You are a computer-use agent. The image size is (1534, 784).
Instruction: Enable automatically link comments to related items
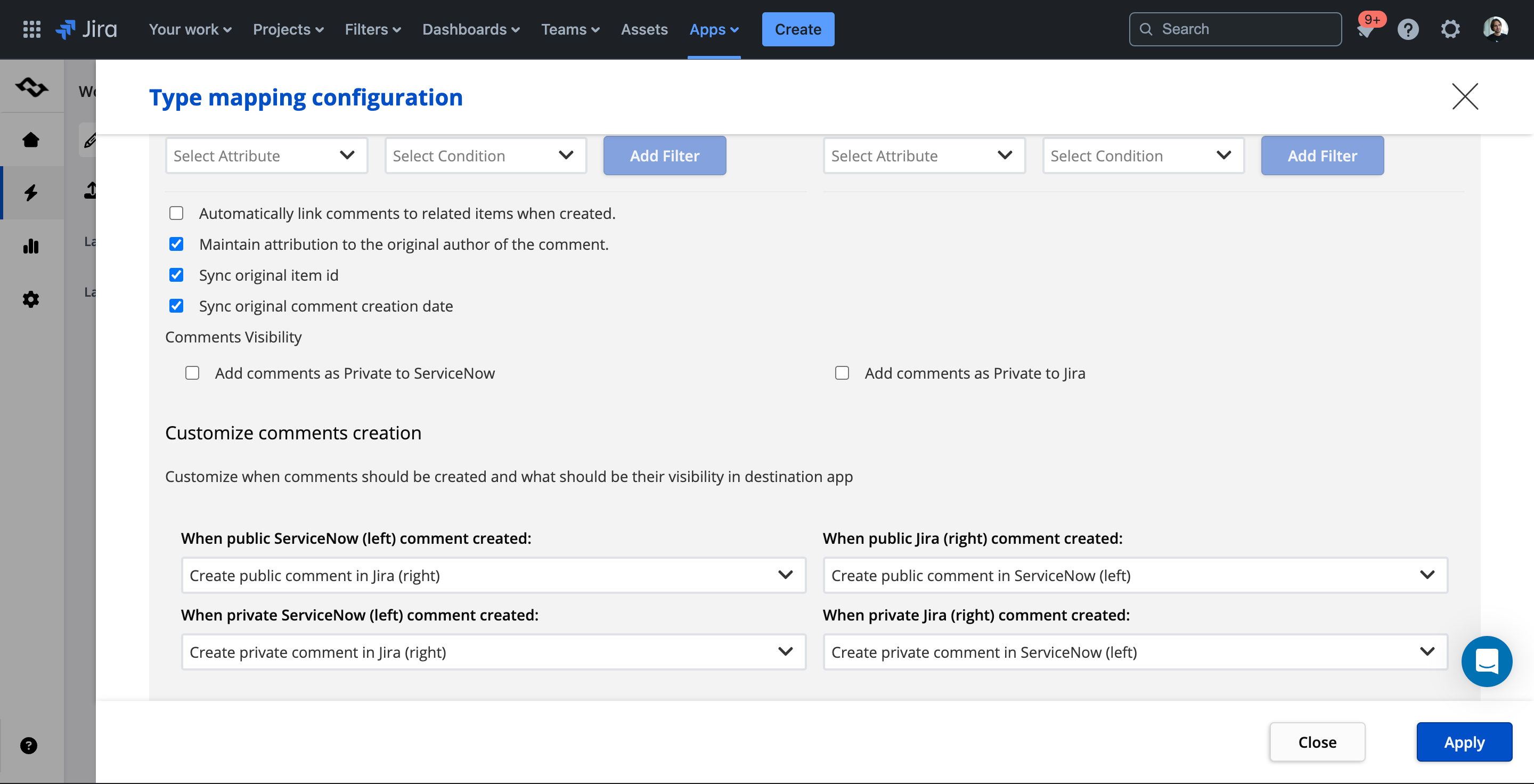176,213
